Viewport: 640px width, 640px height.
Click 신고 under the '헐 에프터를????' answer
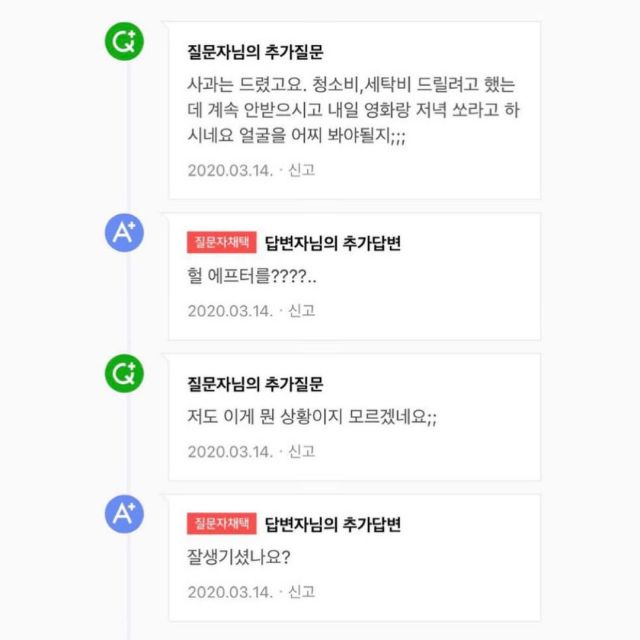301,310
